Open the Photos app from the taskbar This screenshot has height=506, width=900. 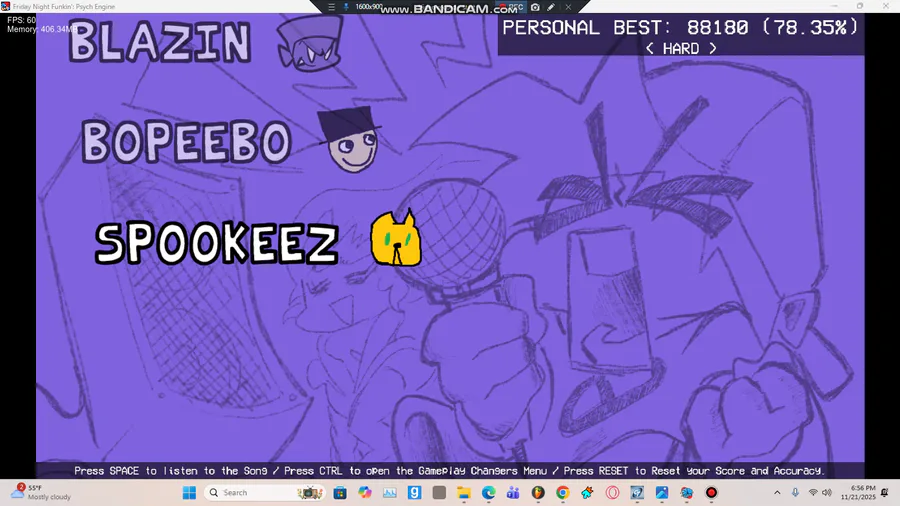662,492
